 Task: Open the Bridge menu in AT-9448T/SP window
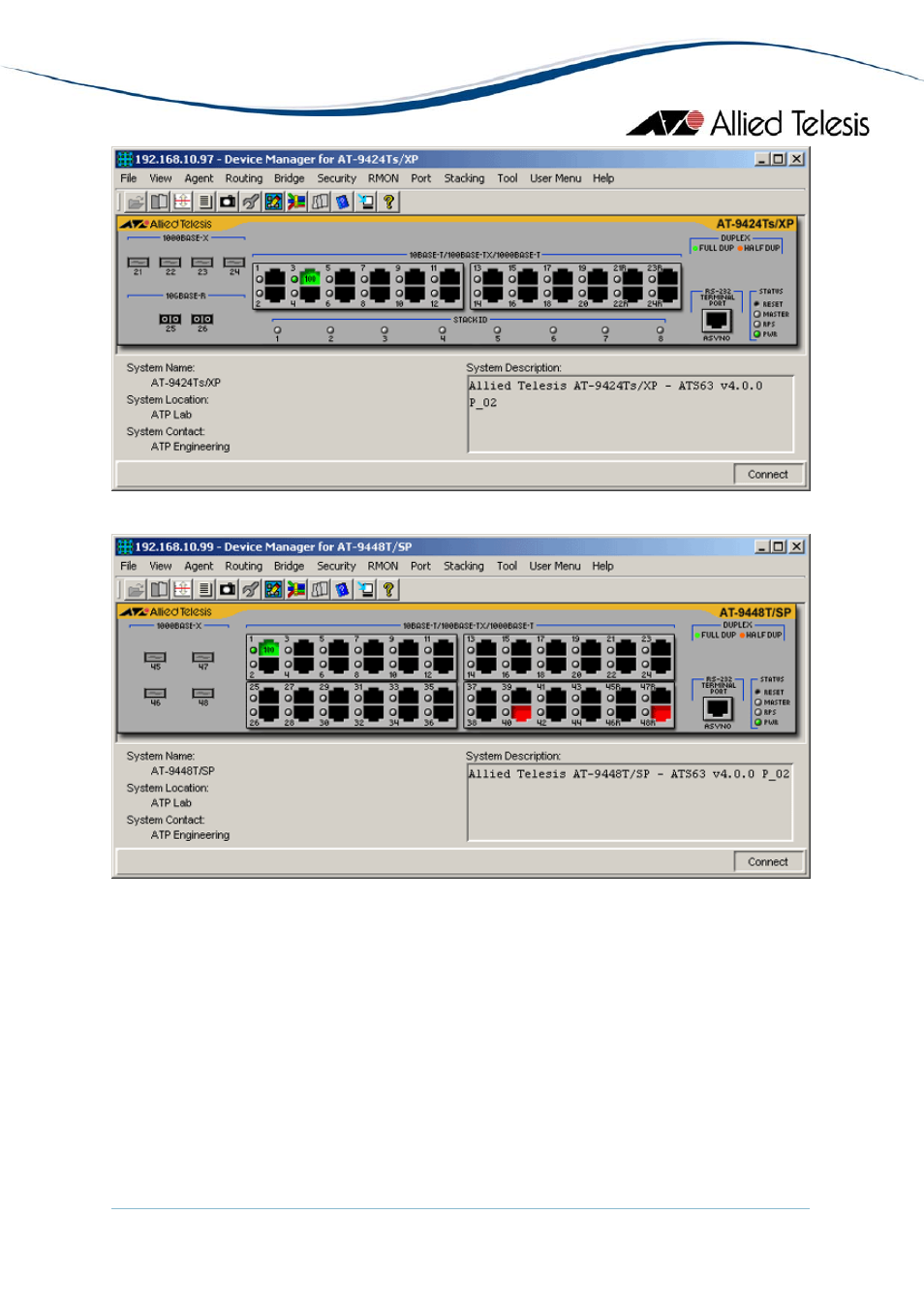click(x=289, y=566)
